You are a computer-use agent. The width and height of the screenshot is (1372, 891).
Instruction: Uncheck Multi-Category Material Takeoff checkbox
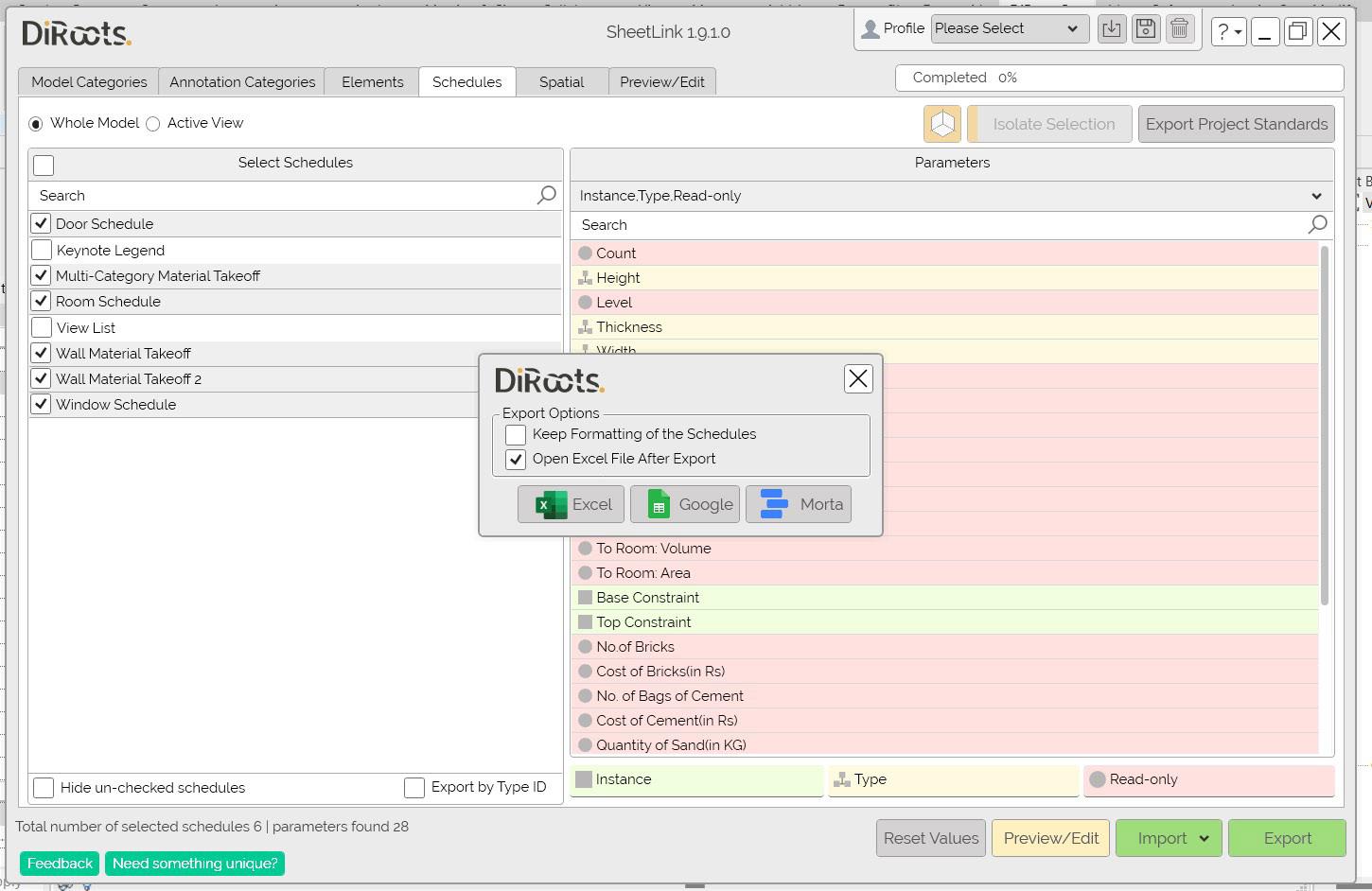coord(41,276)
